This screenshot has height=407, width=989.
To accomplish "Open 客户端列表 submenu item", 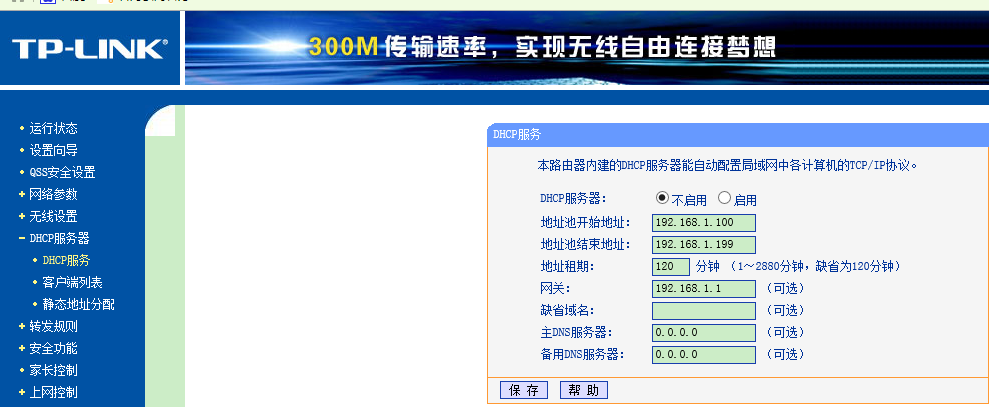I will point(72,282).
